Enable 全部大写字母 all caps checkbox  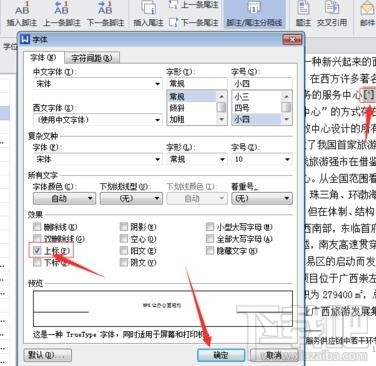210,239
